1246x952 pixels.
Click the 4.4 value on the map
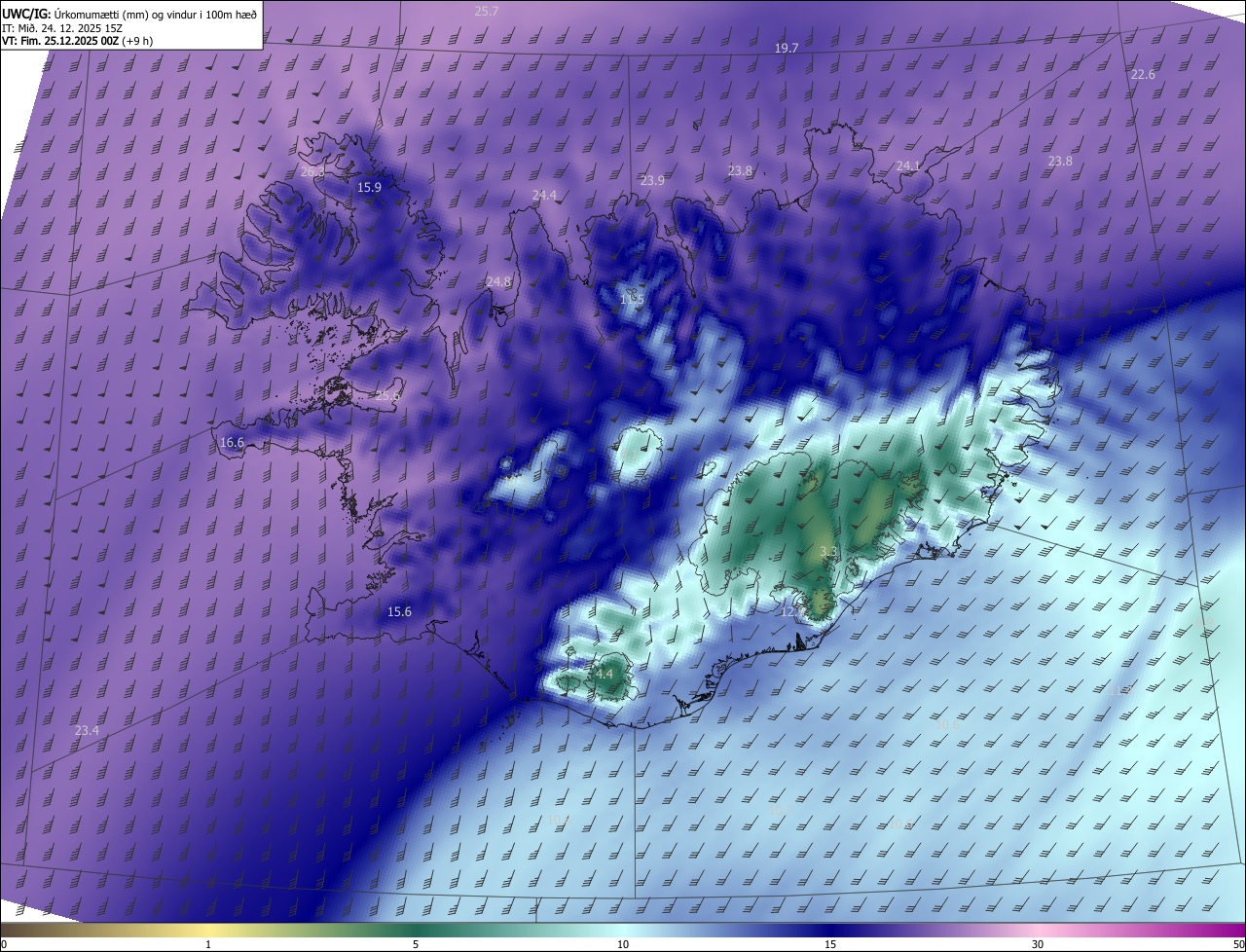coord(604,673)
